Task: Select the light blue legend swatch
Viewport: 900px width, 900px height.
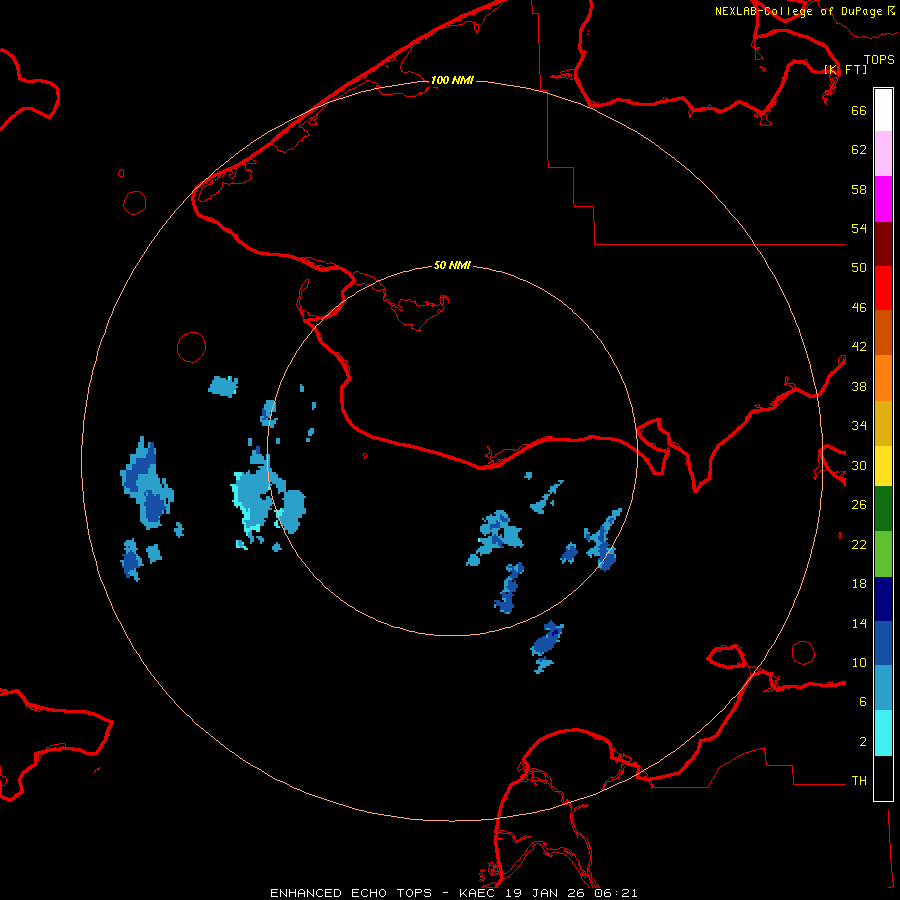Action: coord(883,687)
